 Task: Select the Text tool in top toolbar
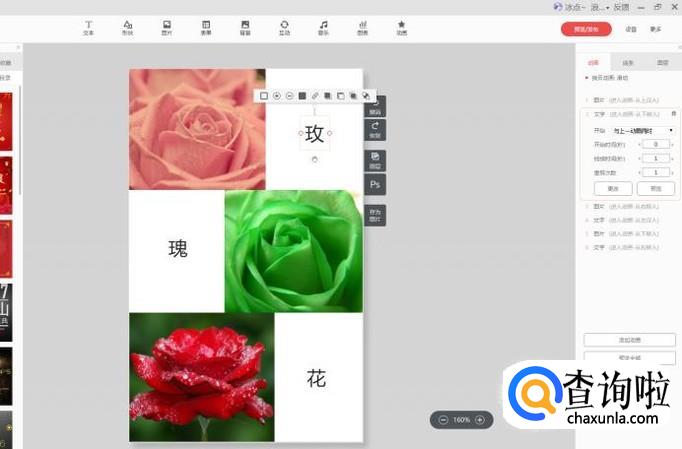[88, 28]
